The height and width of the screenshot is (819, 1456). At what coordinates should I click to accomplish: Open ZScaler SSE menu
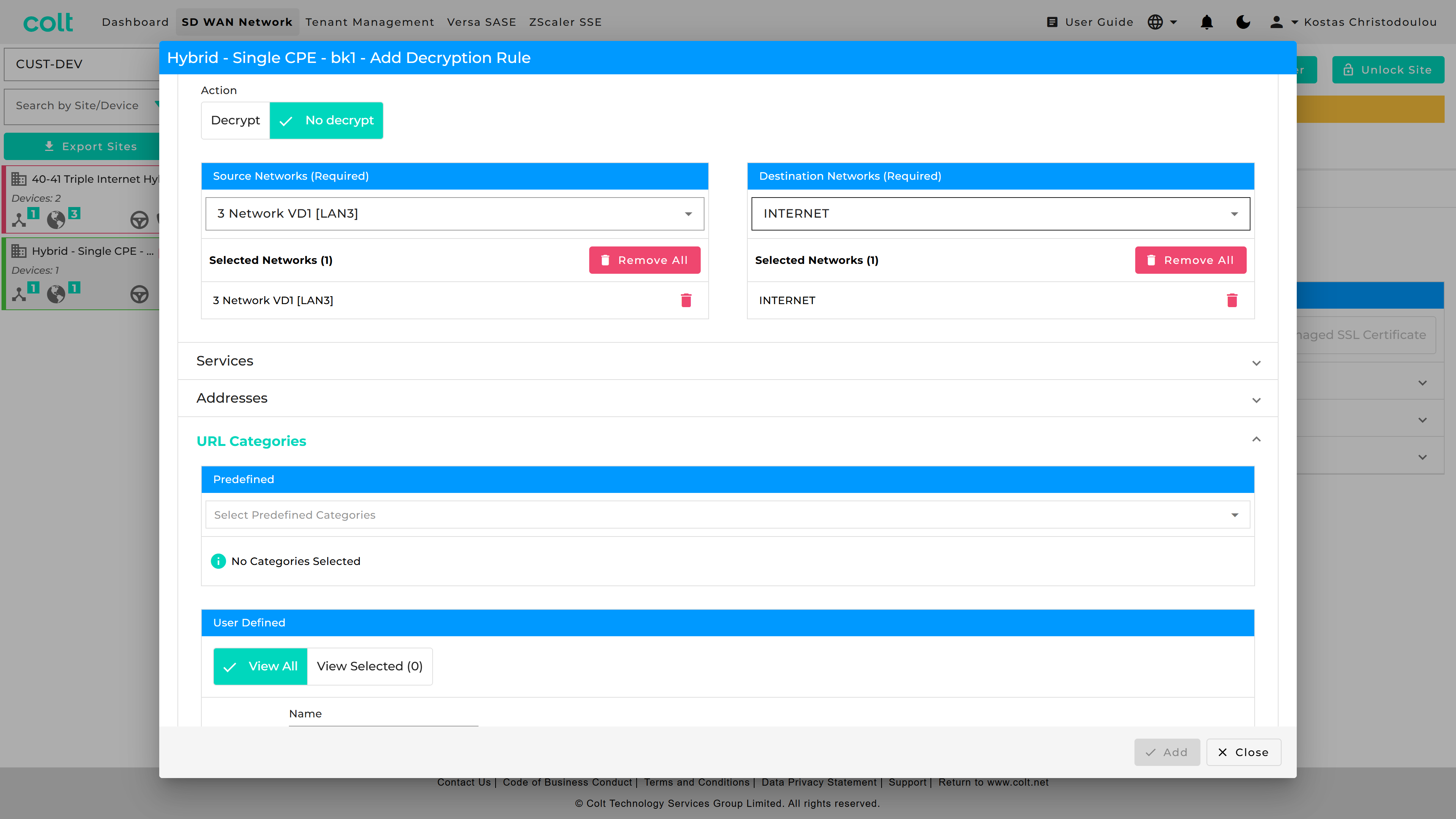coord(565,22)
